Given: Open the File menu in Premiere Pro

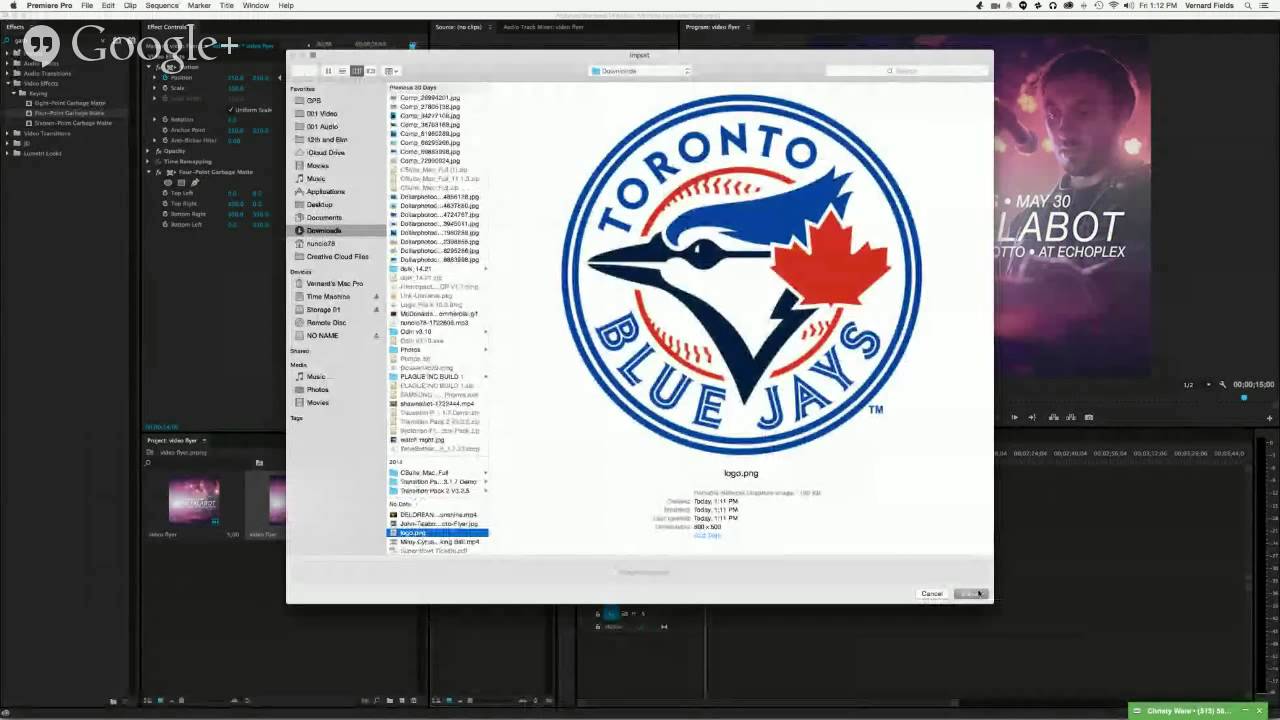Looking at the screenshot, I should tap(87, 6).
